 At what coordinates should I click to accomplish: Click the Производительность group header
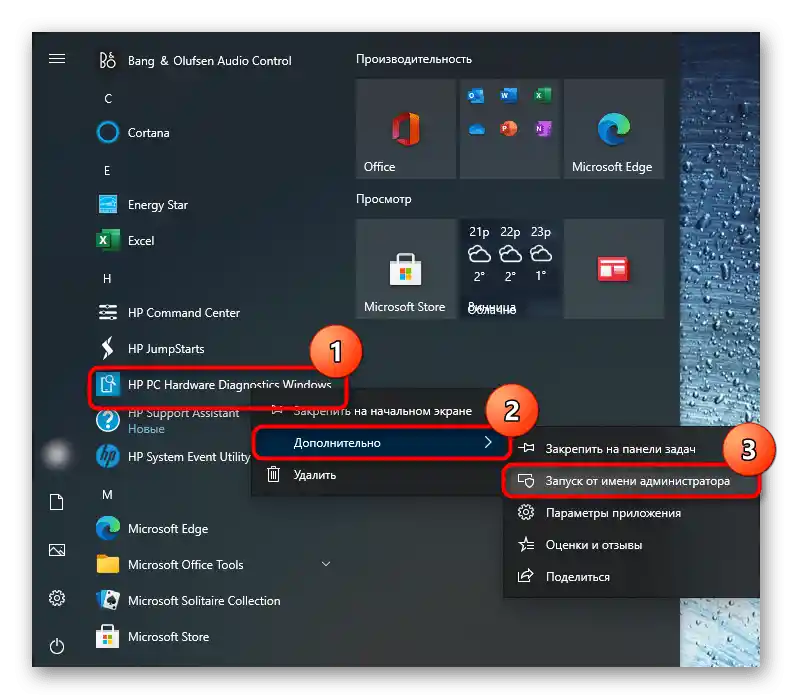414,59
